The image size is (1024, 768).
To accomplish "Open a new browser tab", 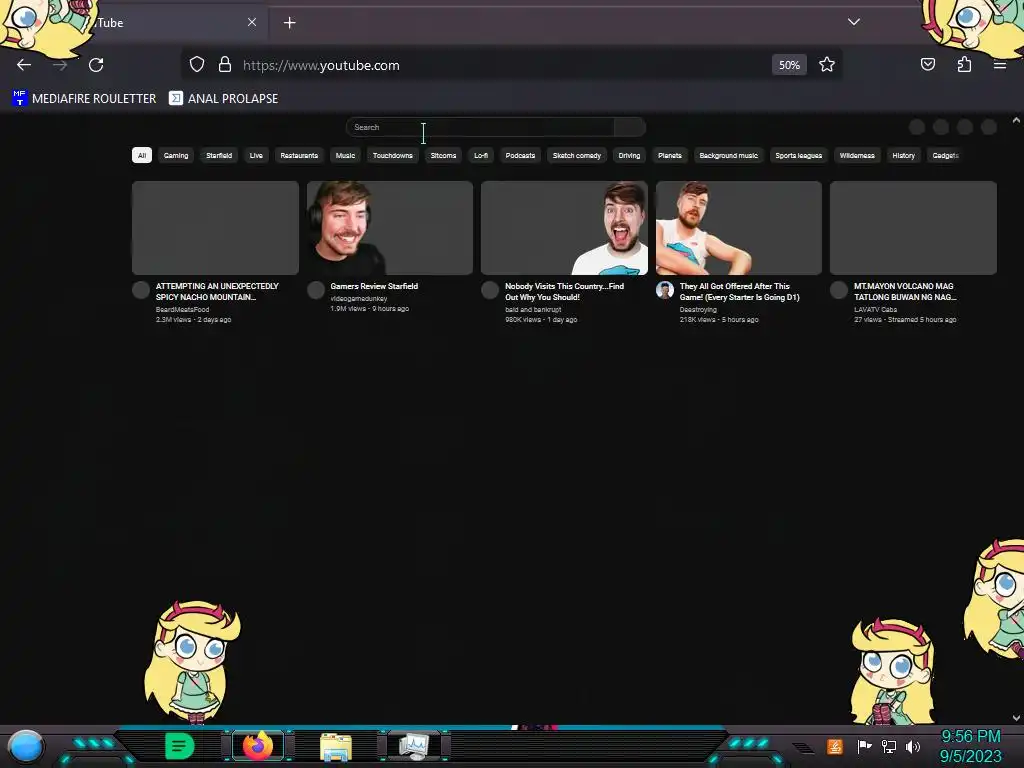I will pyautogui.click(x=289, y=23).
